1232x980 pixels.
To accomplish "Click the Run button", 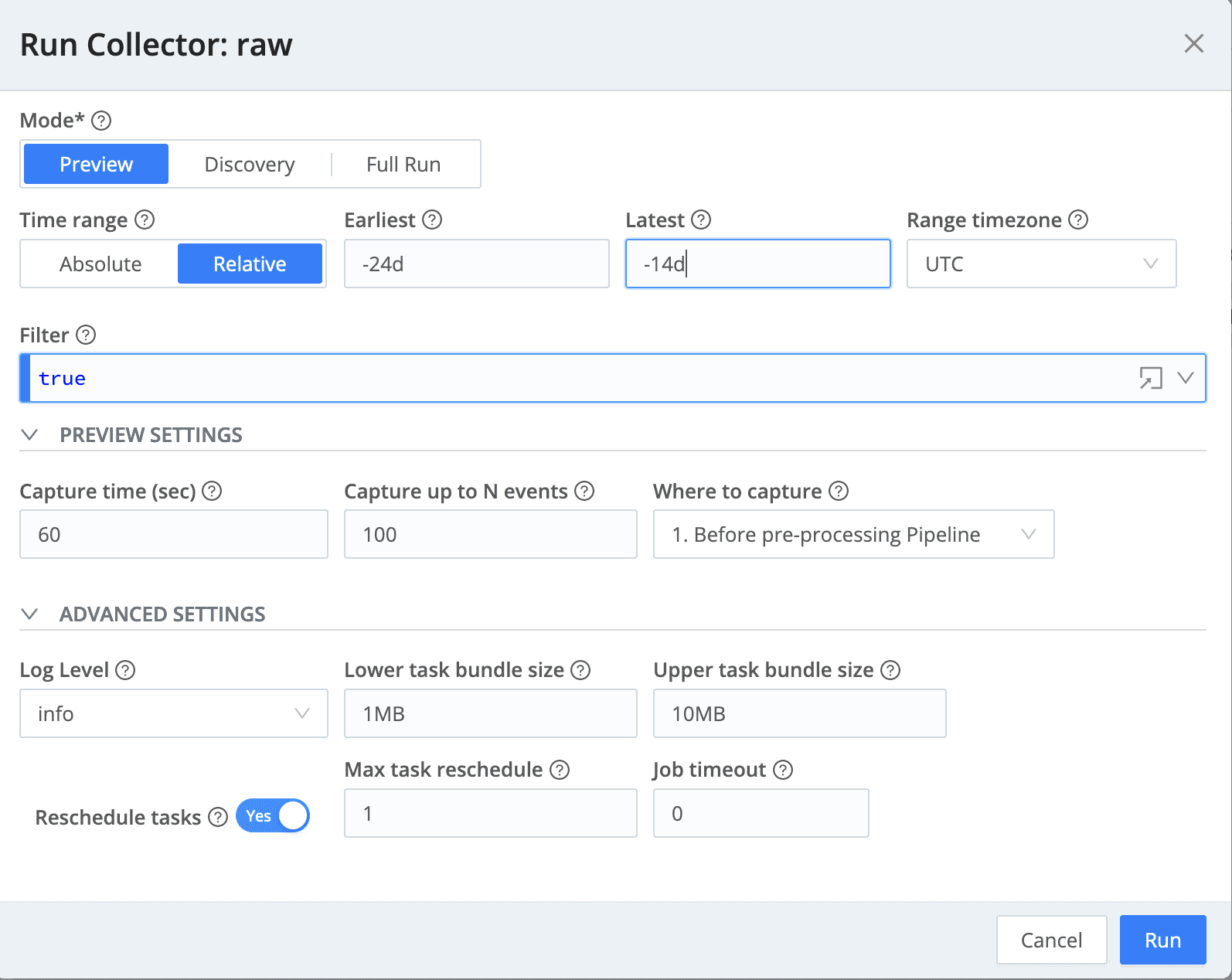I will pos(1162,940).
